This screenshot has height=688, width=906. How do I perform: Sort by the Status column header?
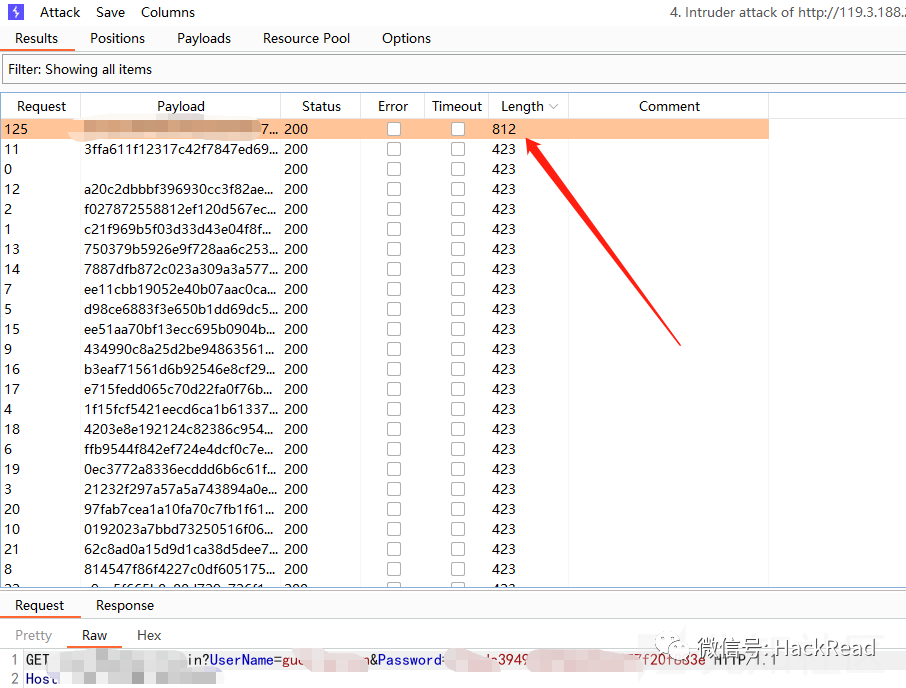321,106
